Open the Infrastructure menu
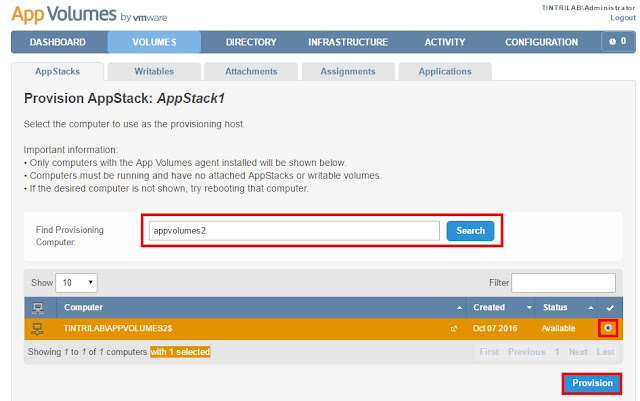640x401 pixels. click(x=348, y=42)
